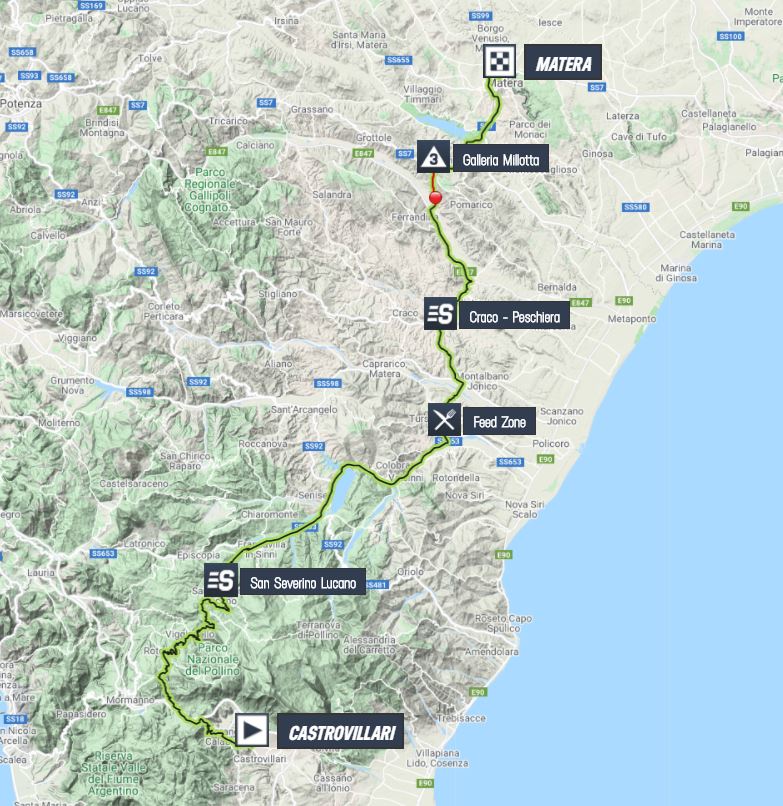The width and height of the screenshot is (783, 806).
Task: Click the Parco Regionale Gallipoli Cognato label
Action: point(210,190)
